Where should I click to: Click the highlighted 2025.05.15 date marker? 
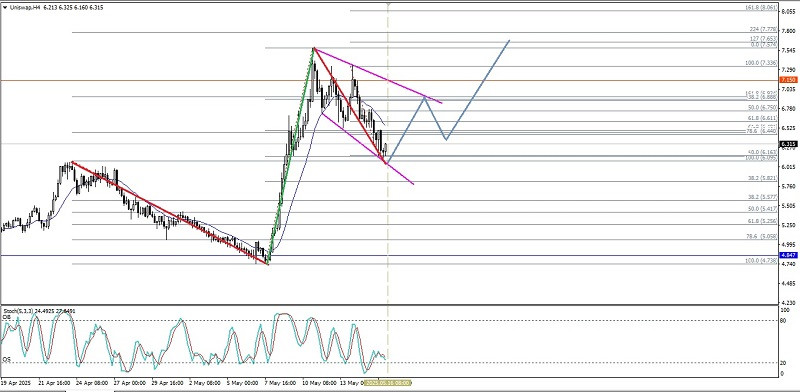[388, 382]
